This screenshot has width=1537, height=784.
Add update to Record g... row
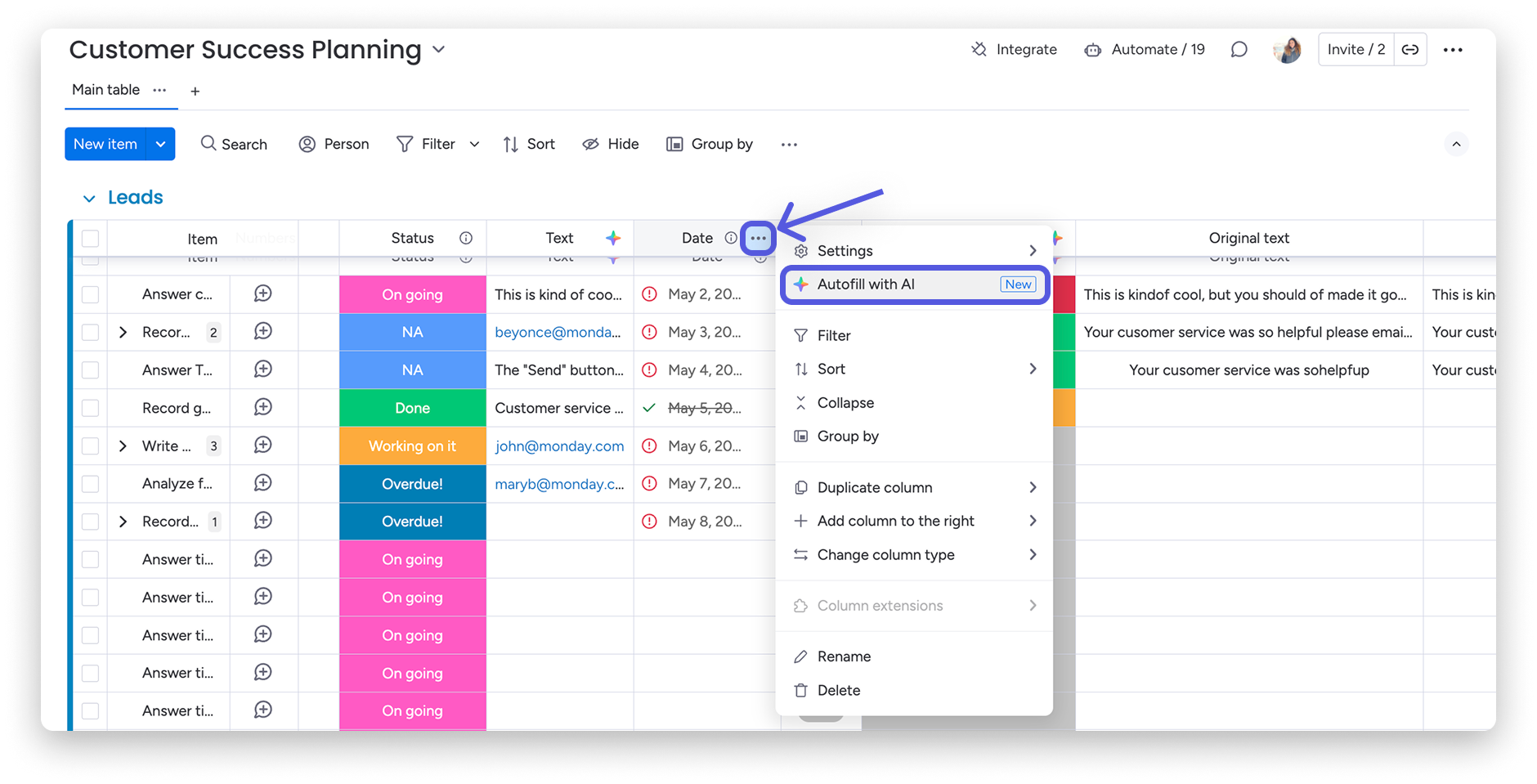(263, 407)
